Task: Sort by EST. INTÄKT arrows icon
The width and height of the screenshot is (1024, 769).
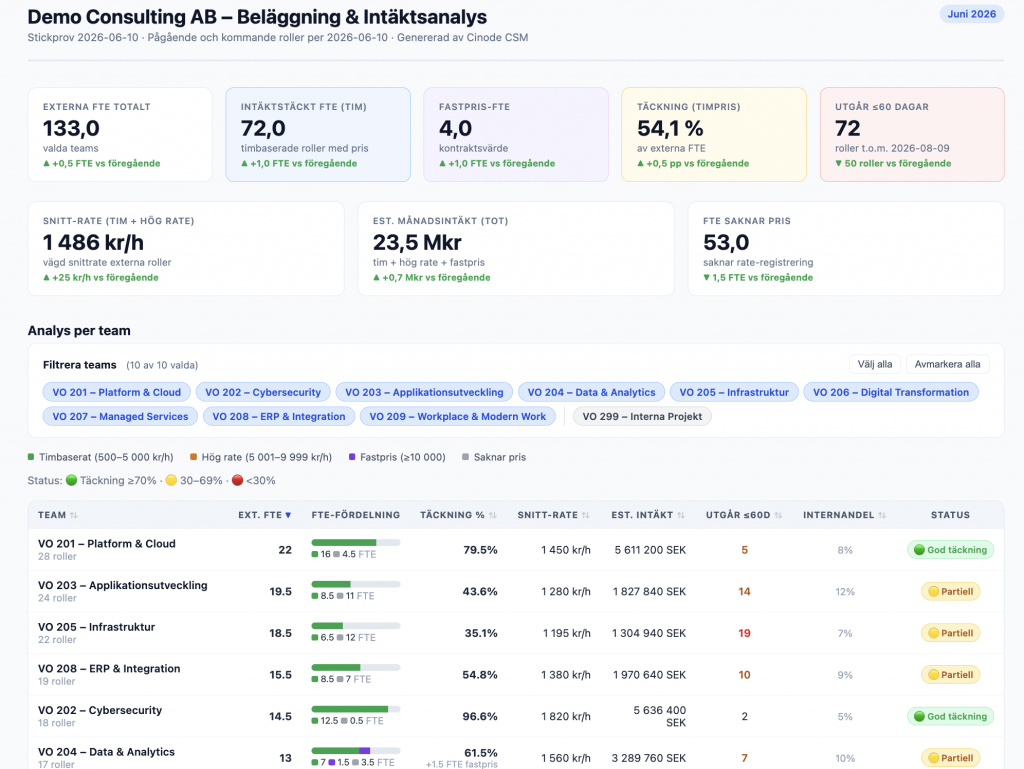Action: [x=681, y=515]
